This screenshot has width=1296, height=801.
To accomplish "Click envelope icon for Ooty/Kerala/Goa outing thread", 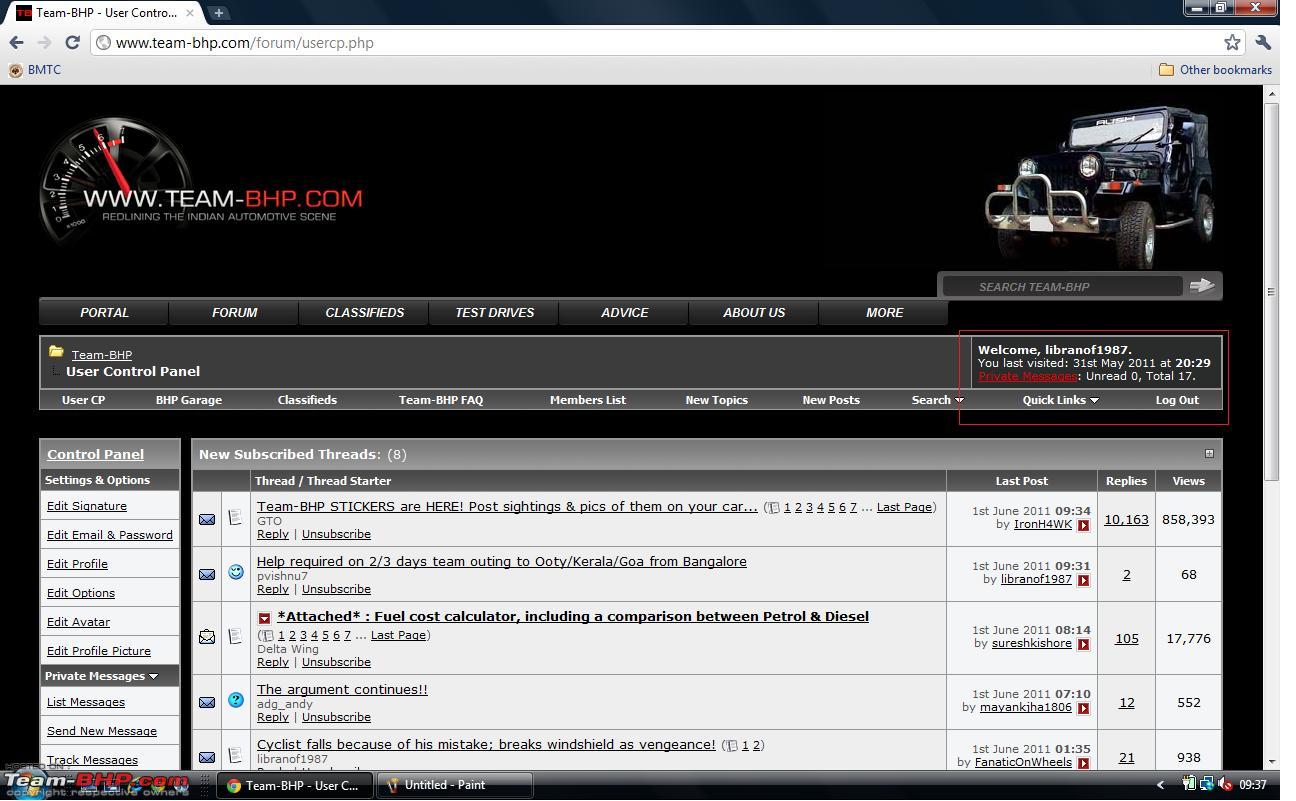I will (x=207, y=574).
